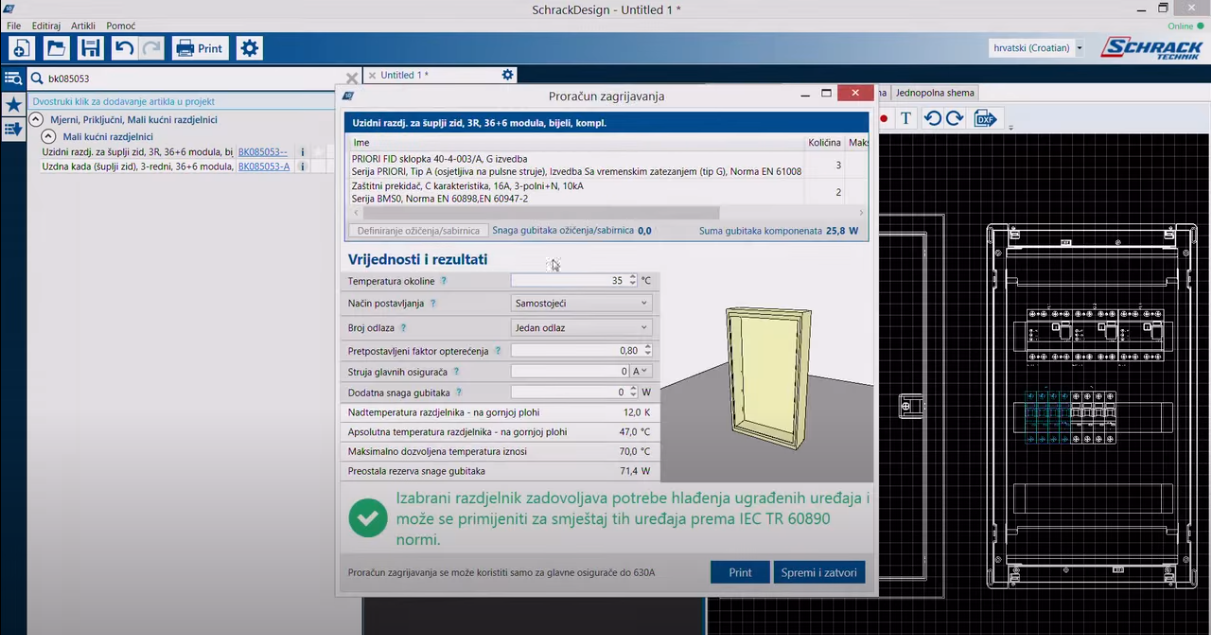
Task: Click the Spremi i zatvori button
Action: pos(818,573)
